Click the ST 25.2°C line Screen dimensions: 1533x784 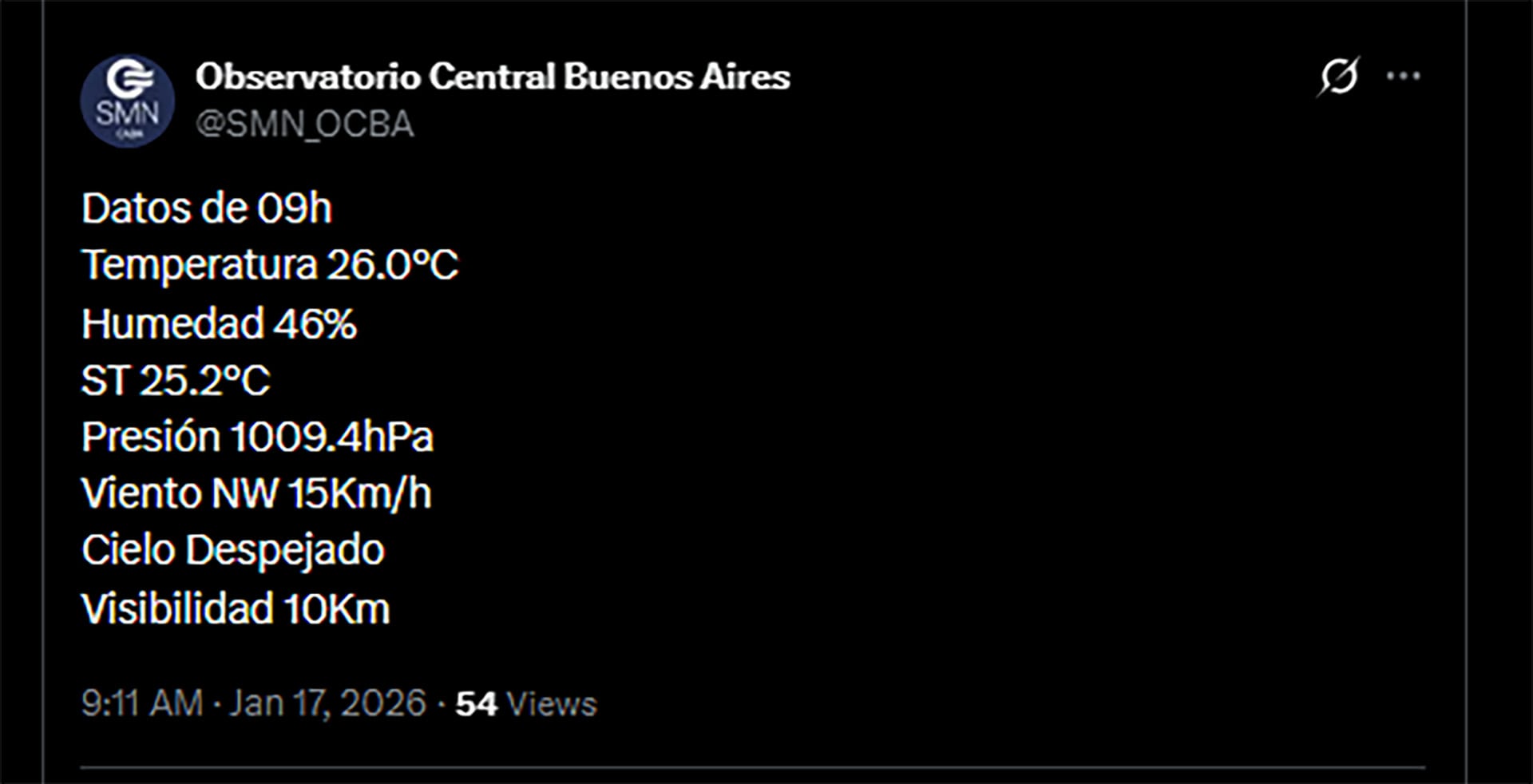tap(177, 379)
